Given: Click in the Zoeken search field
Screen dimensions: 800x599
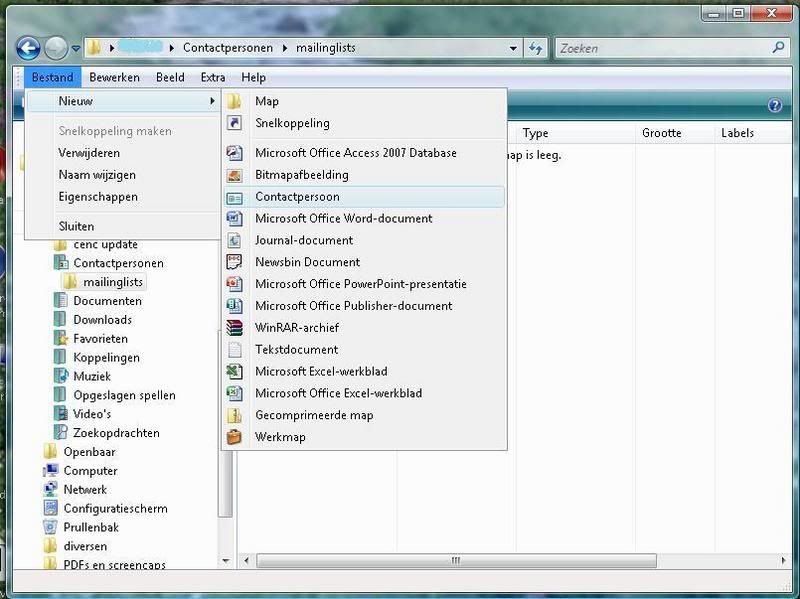Looking at the screenshot, I should [660, 48].
